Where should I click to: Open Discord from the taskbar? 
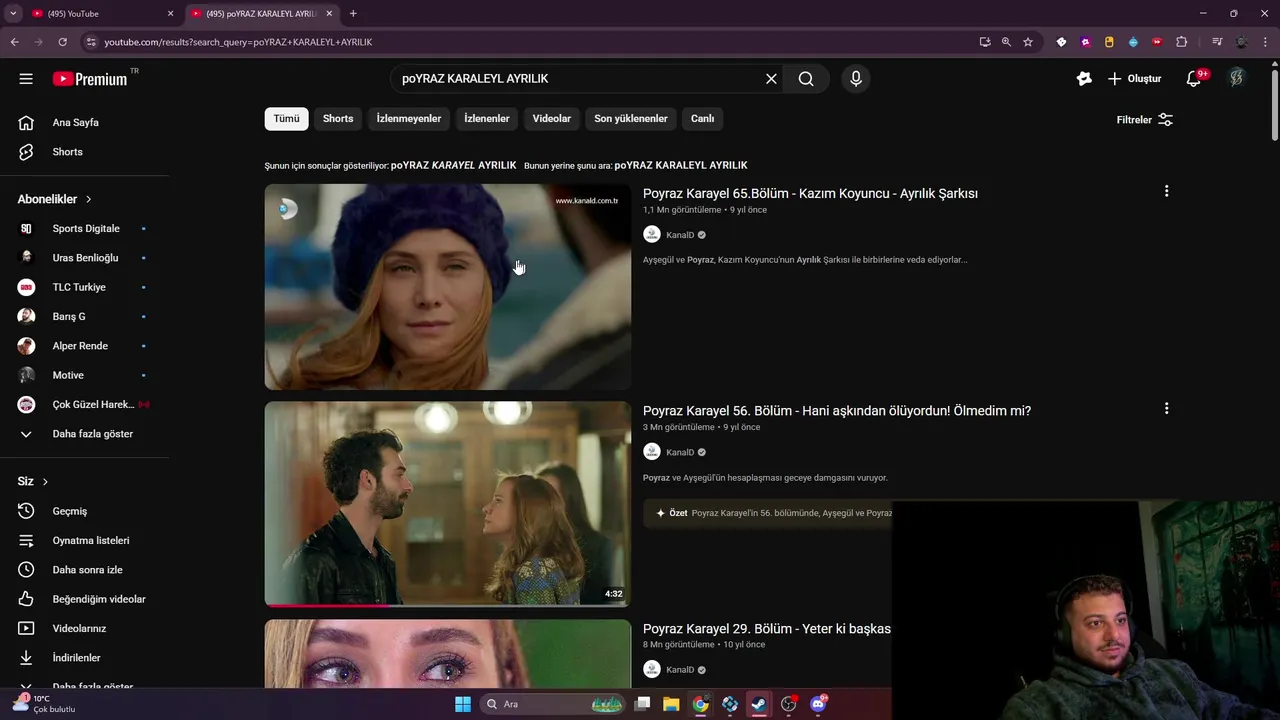coord(818,704)
